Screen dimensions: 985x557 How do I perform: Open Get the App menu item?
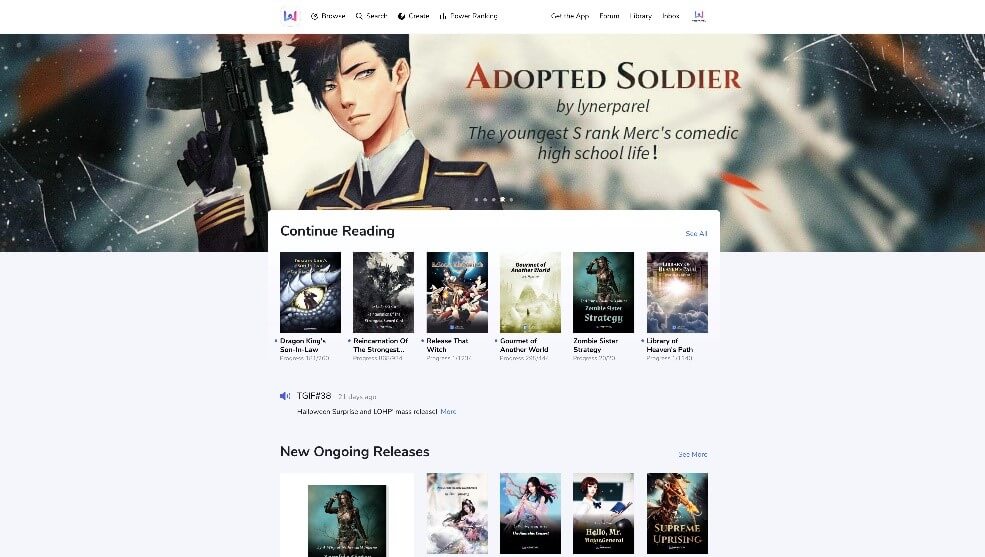pyautogui.click(x=570, y=16)
